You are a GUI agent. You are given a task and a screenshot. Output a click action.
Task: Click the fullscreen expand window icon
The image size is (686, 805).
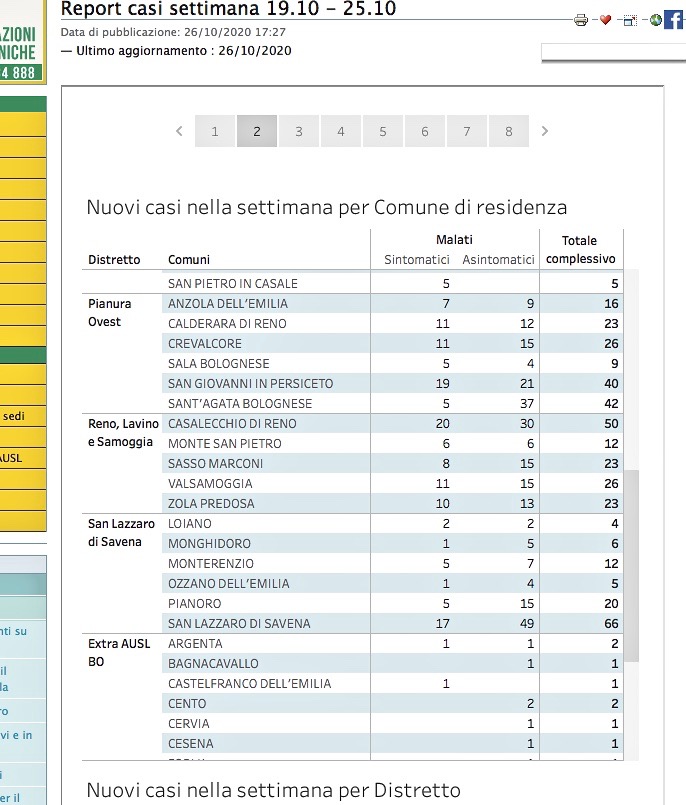(x=630, y=21)
